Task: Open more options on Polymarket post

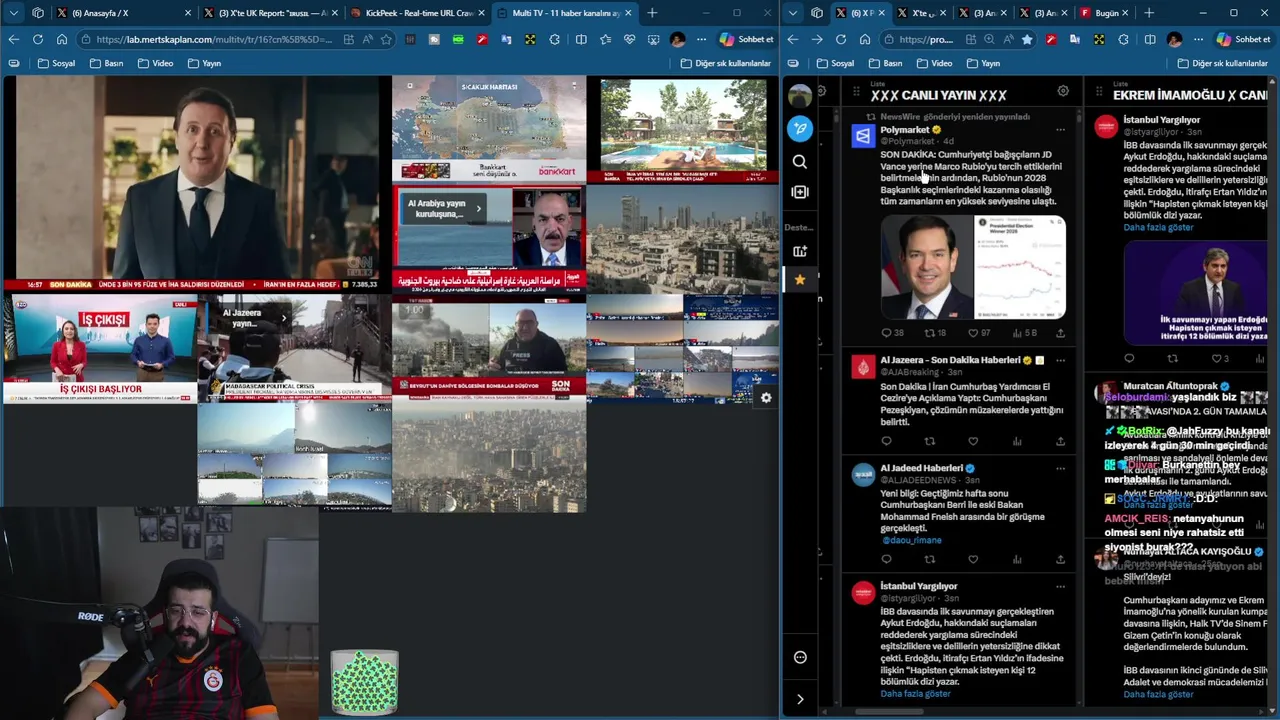Action: [1060, 130]
